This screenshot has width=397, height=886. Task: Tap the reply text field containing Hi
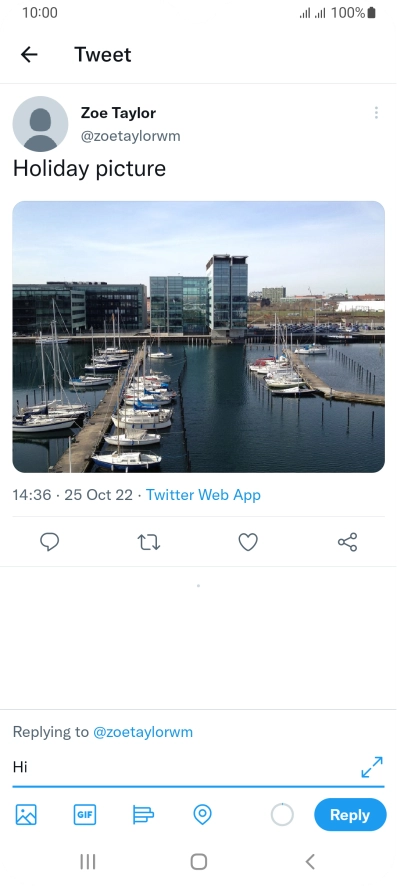185,767
